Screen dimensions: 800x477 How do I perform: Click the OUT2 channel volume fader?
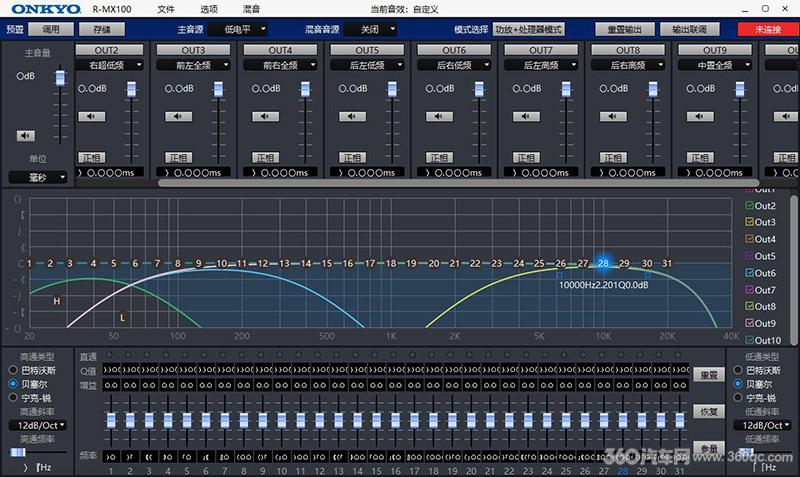(131, 89)
